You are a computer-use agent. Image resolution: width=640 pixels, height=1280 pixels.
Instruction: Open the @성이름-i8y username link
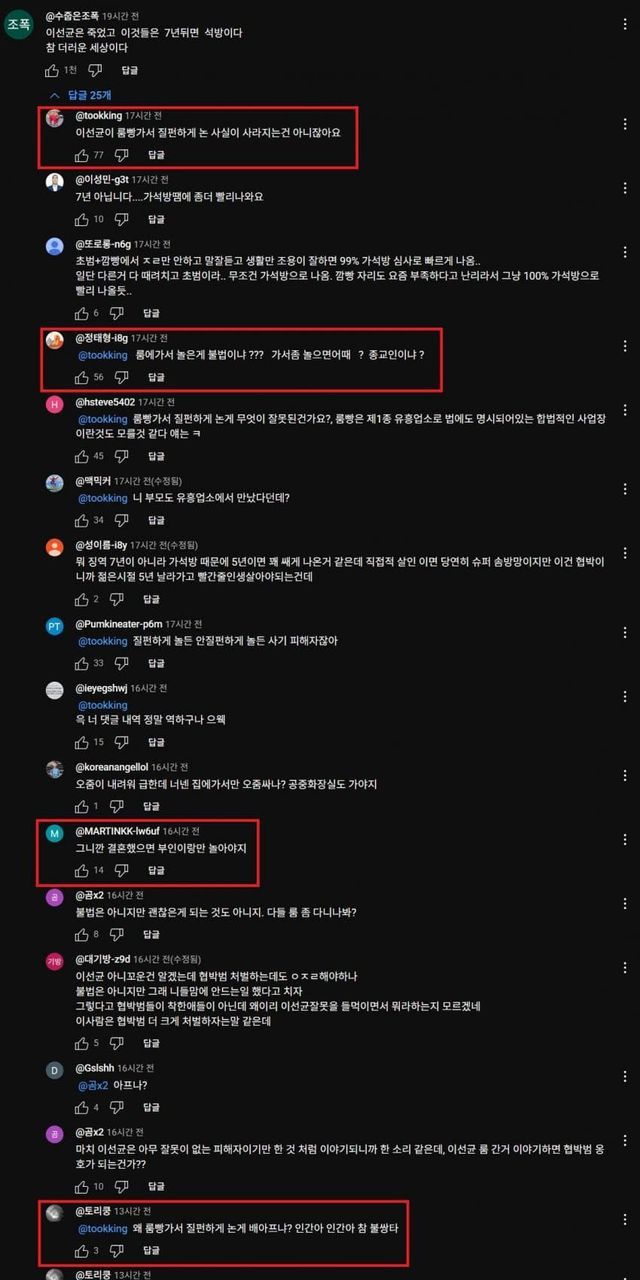101,545
